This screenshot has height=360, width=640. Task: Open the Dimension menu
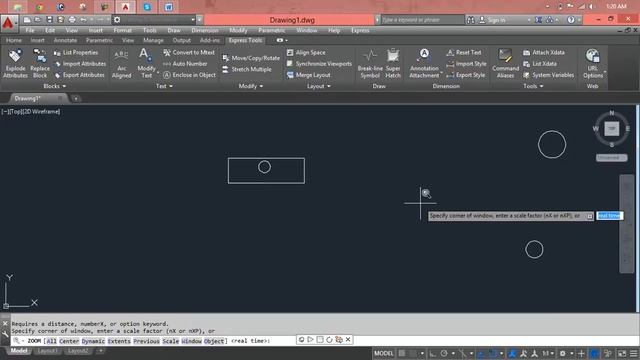pyautogui.click(x=205, y=30)
